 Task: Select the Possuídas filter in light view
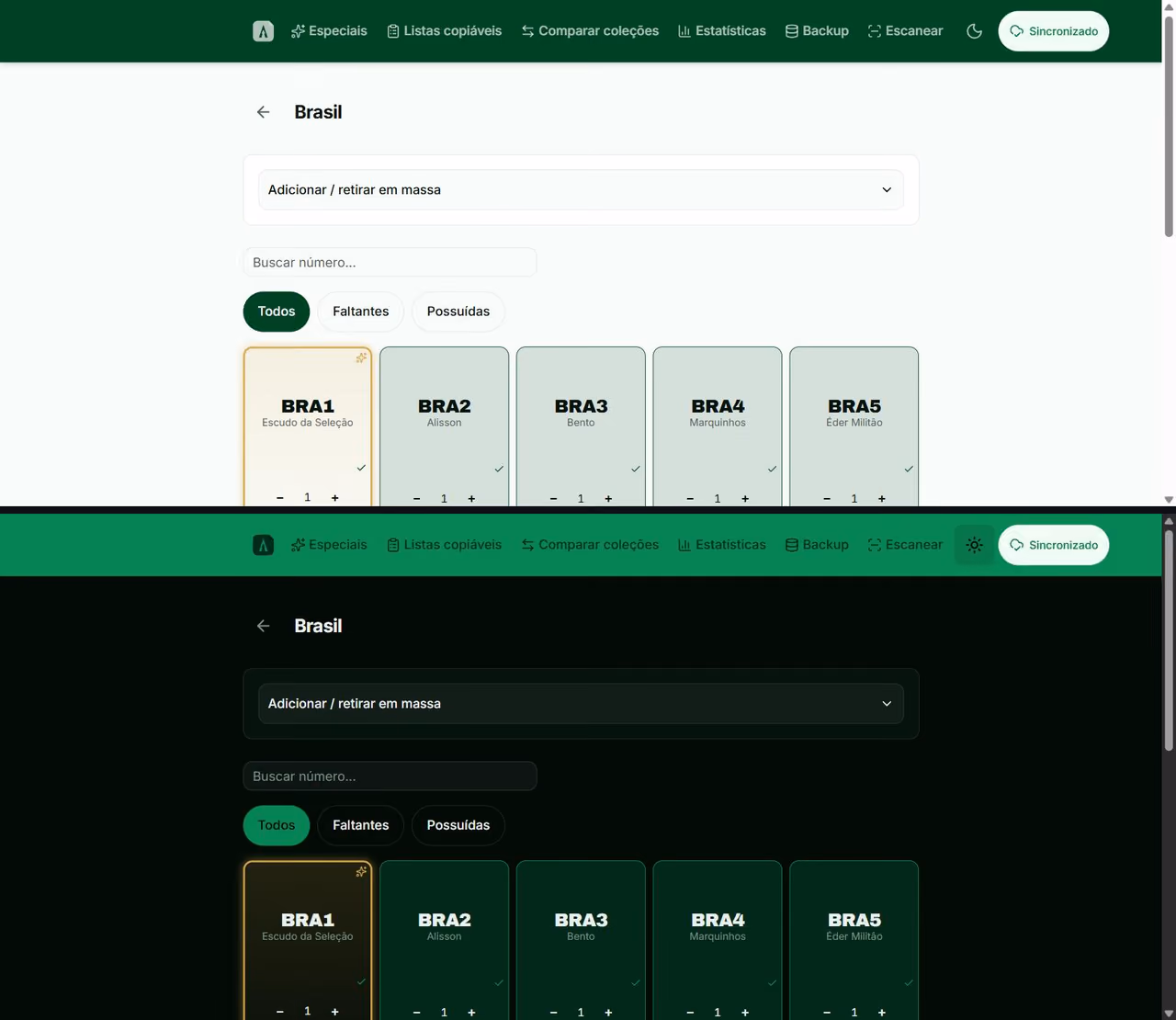point(458,312)
